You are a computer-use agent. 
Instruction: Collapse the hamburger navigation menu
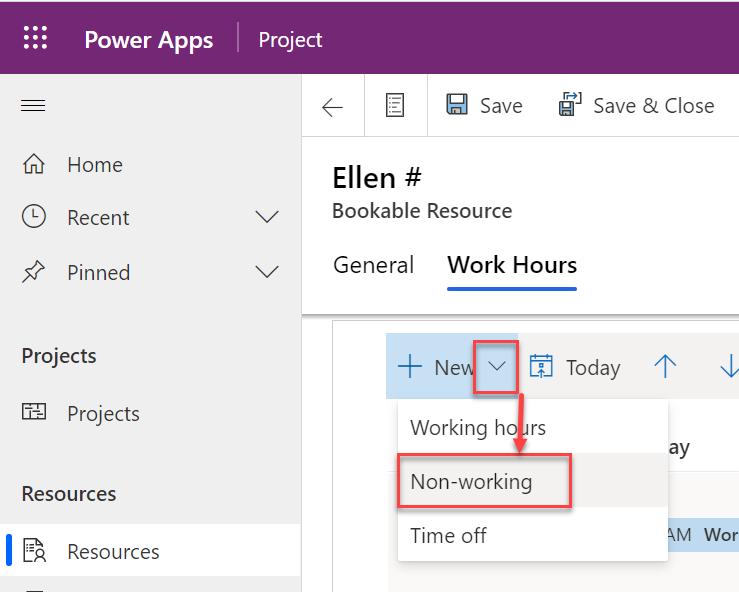34,106
